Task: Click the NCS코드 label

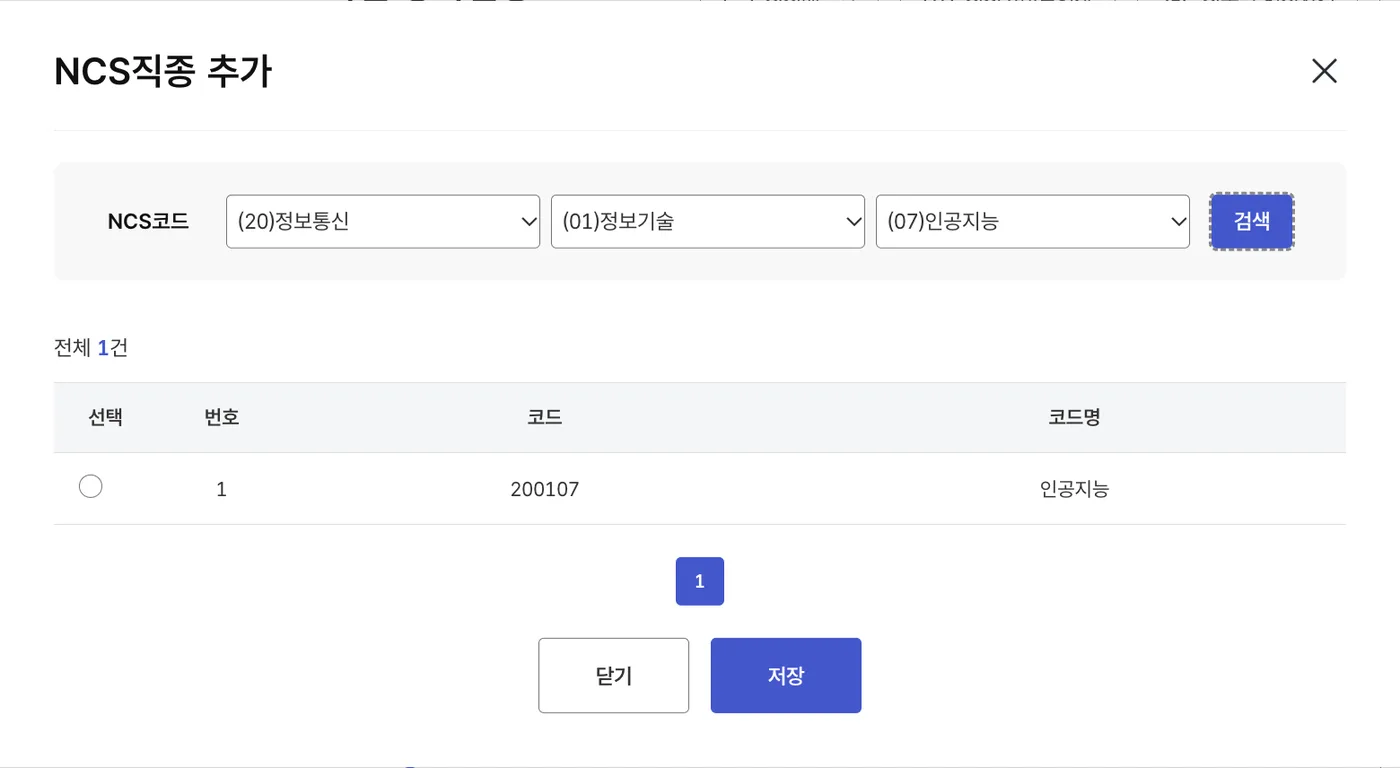Action: [x=148, y=221]
